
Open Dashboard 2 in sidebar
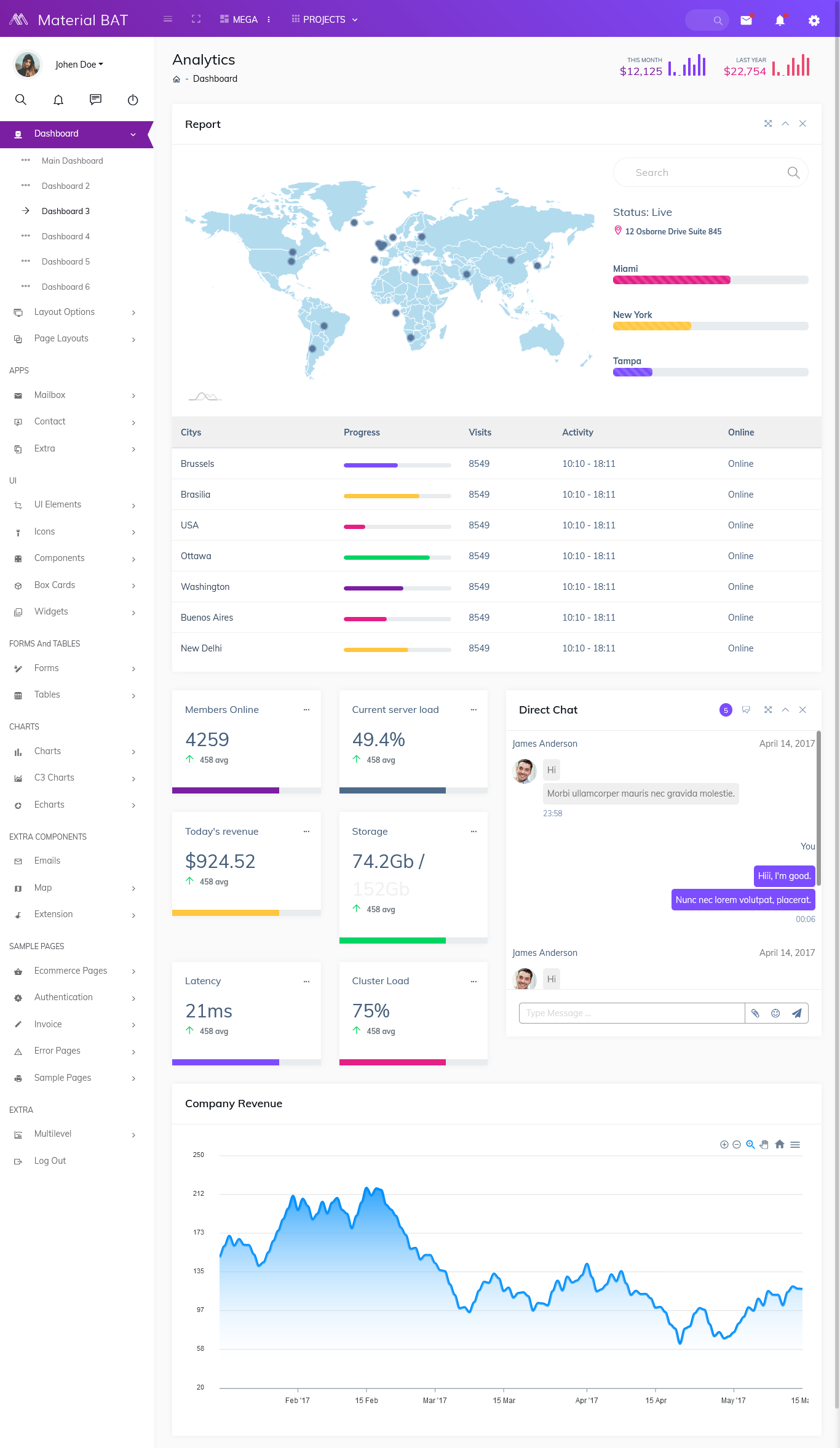click(x=66, y=186)
